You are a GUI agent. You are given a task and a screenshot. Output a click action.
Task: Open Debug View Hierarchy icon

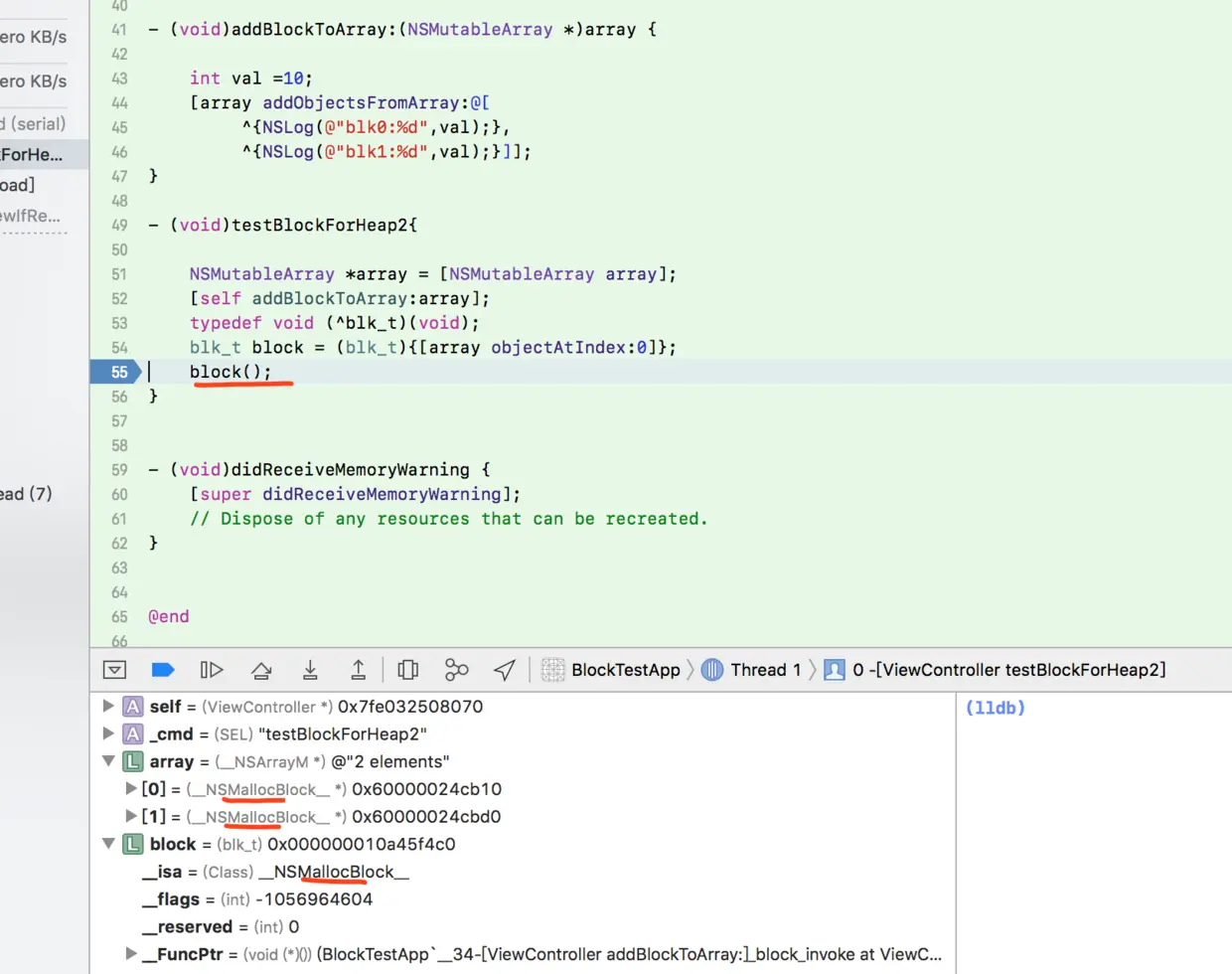tap(407, 670)
